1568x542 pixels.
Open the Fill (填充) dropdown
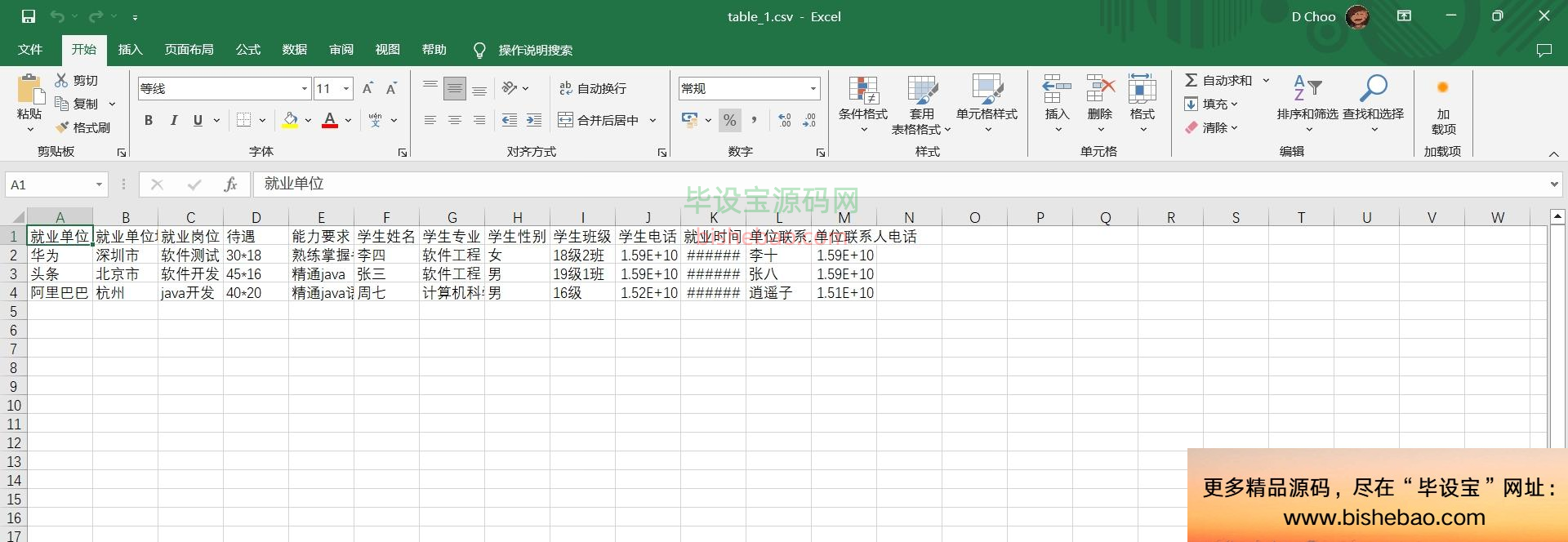(x=1212, y=104)
